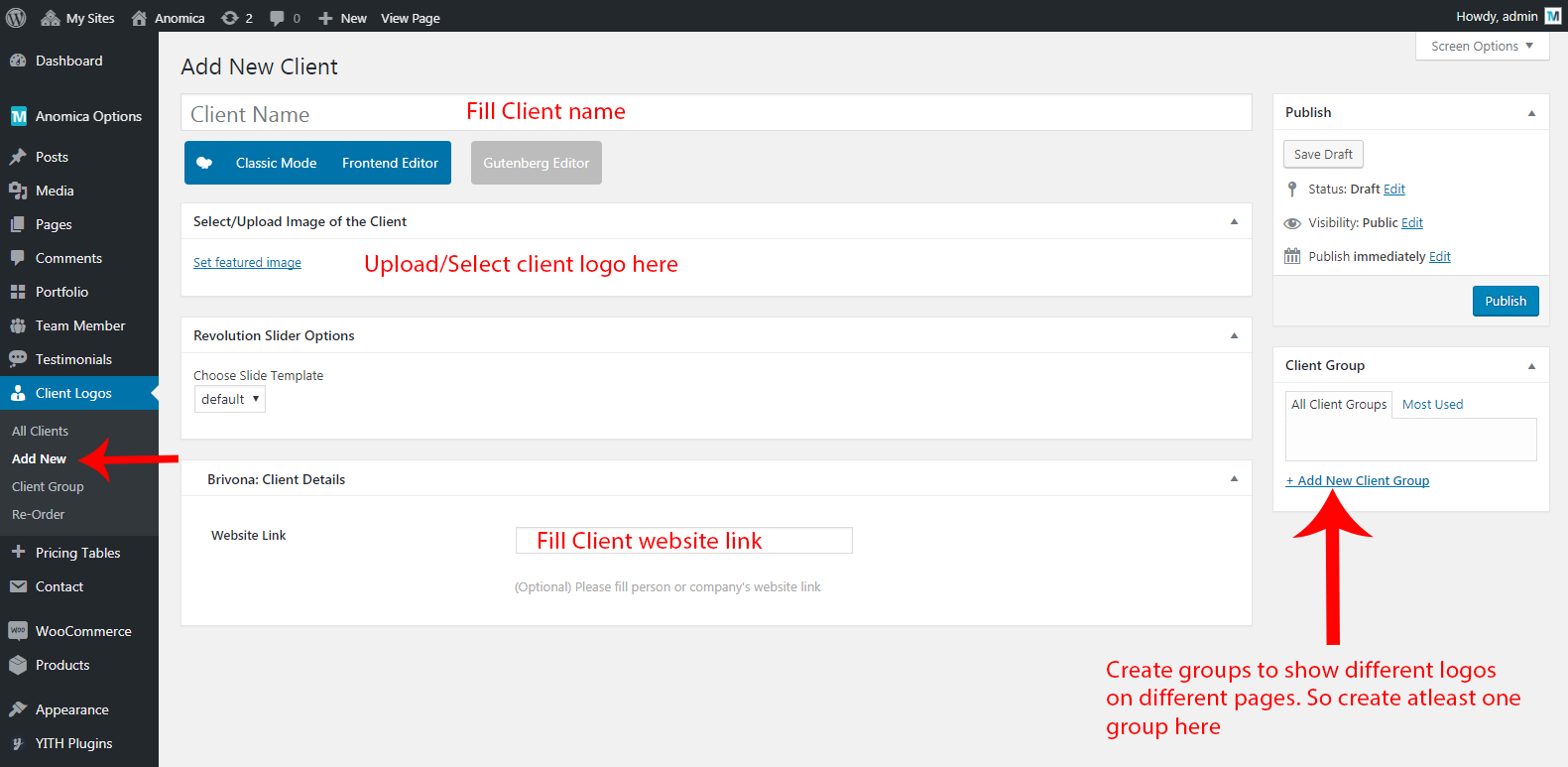Click the admin avatar icon
The height and width of the screenshot is (767, 1568).
(x=1553, y=16)
